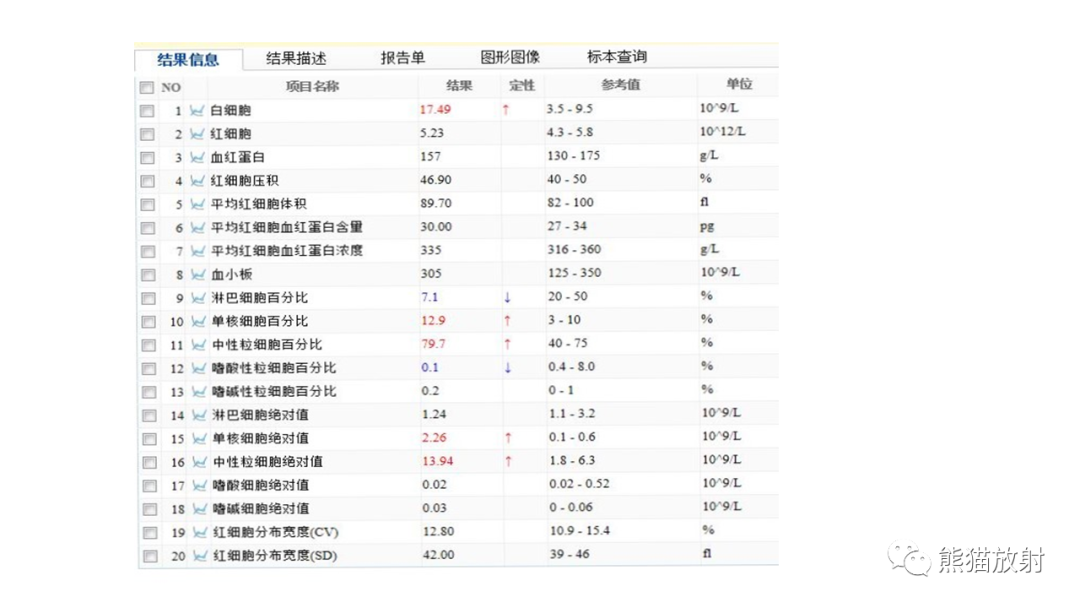
Task: Open trend chart icon for 红细胞压积 row
Action: tap(198, 180)
